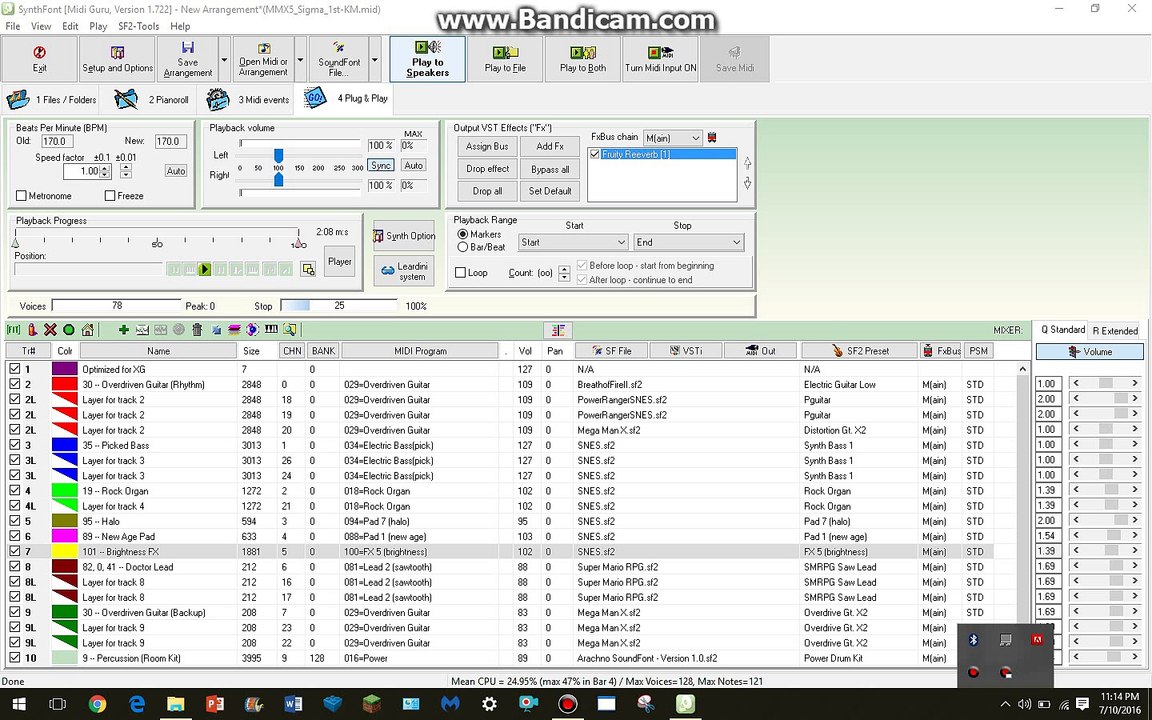Open the playback range Stop dropdown
Screen dimensions: 1152x720
[689, 242]
